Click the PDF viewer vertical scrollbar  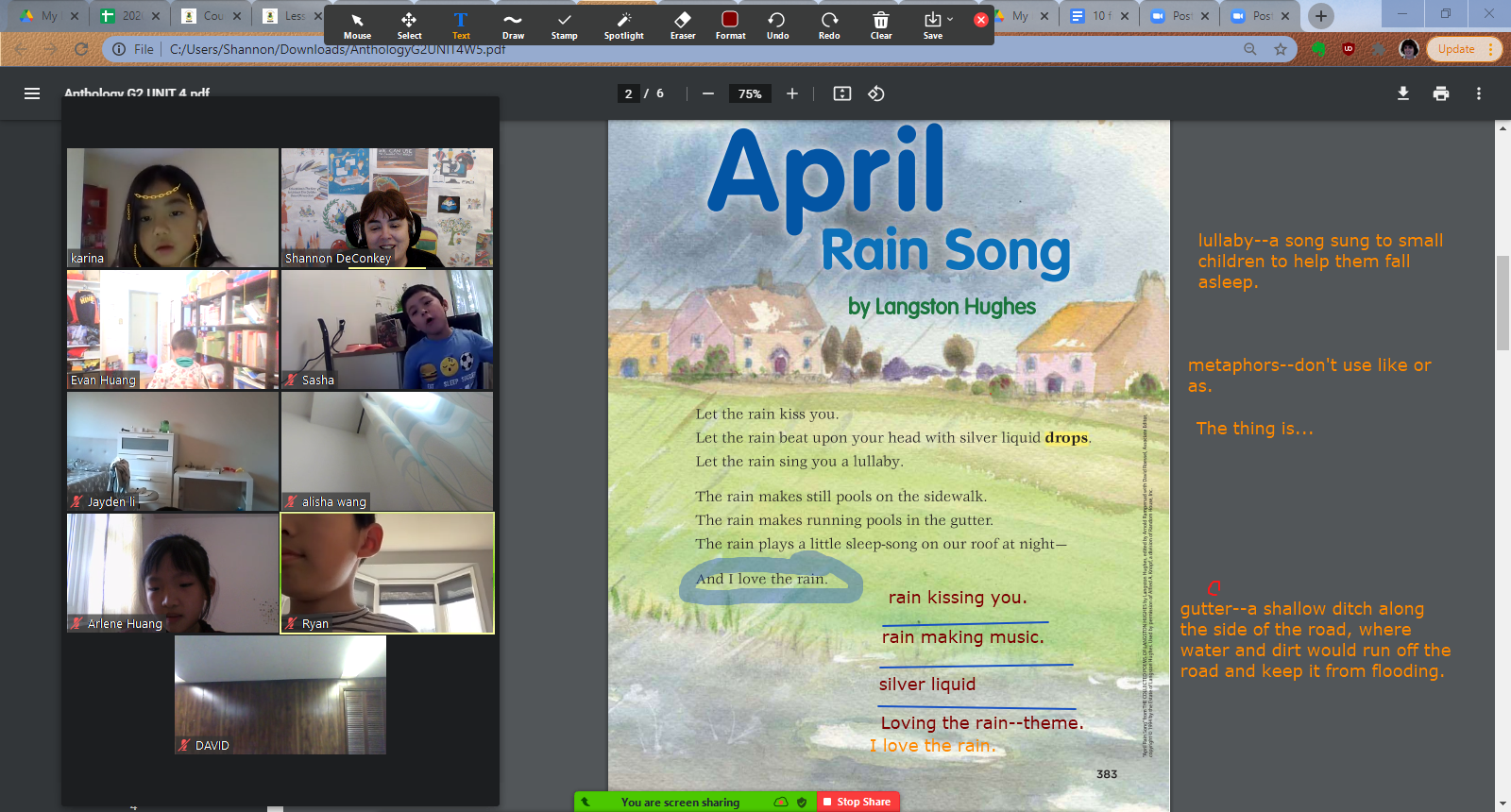click(x=1503, y=302)
